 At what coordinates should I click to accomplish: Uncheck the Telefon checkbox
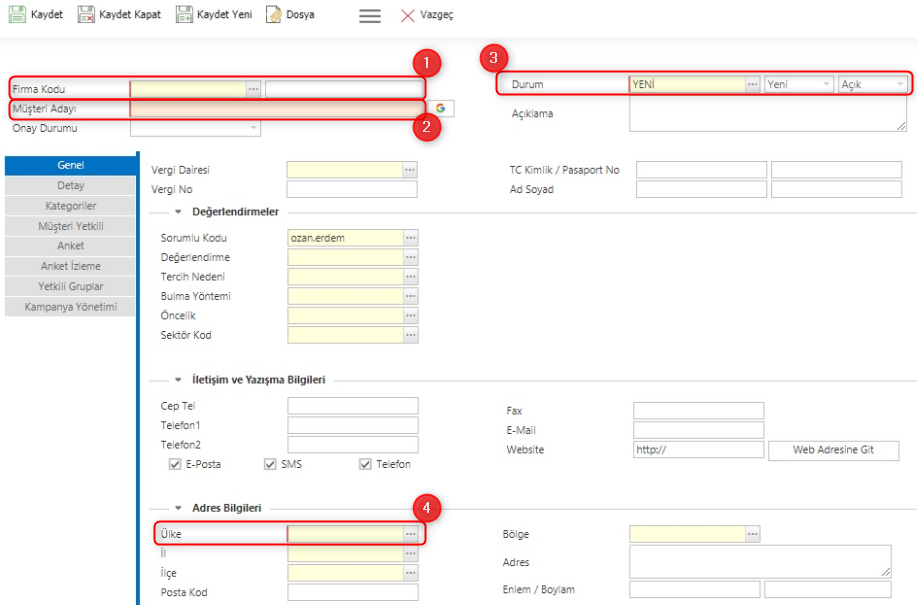point(364,464)
